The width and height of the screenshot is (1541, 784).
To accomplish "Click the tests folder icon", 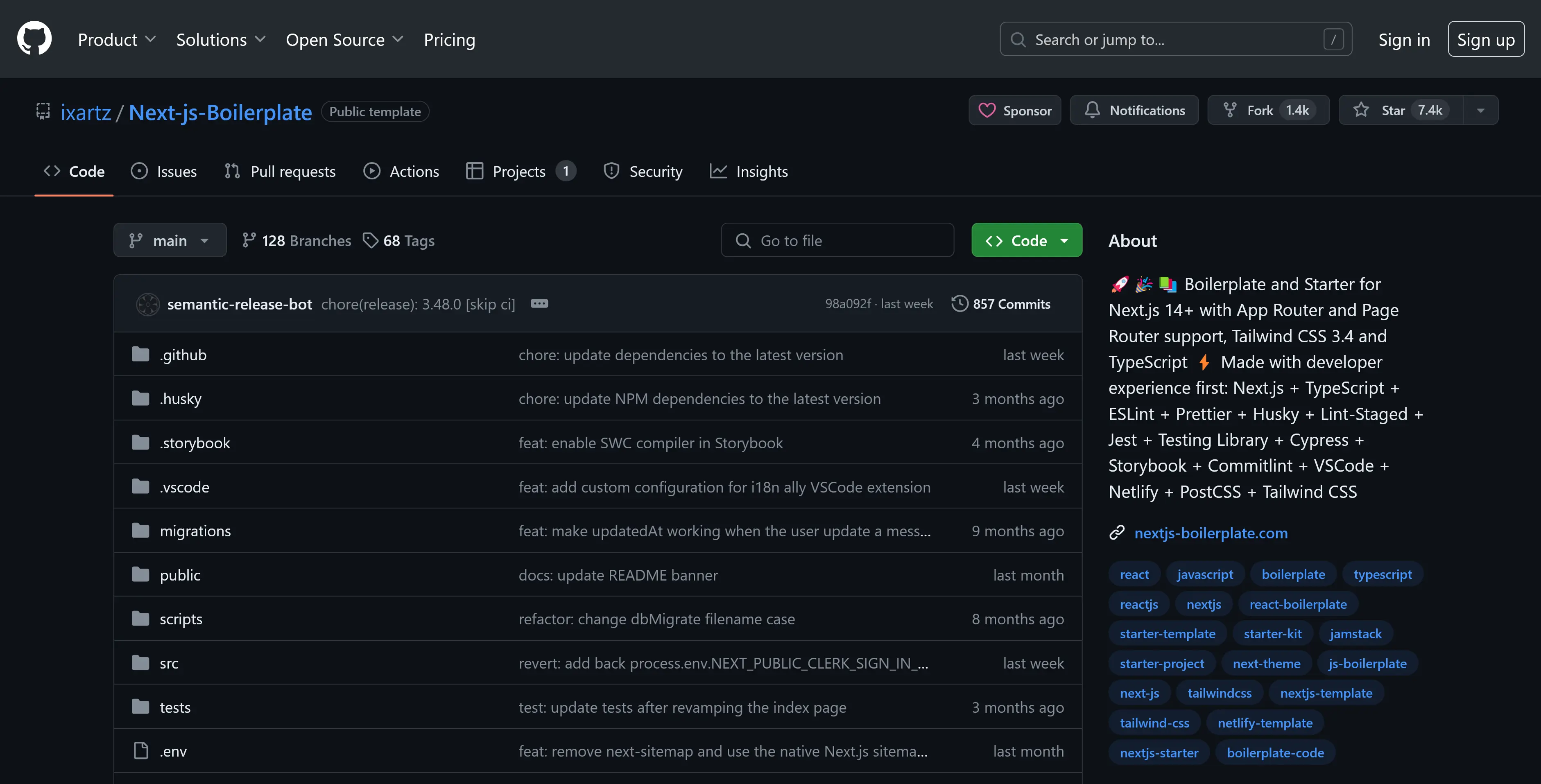I will coord(140,707).
